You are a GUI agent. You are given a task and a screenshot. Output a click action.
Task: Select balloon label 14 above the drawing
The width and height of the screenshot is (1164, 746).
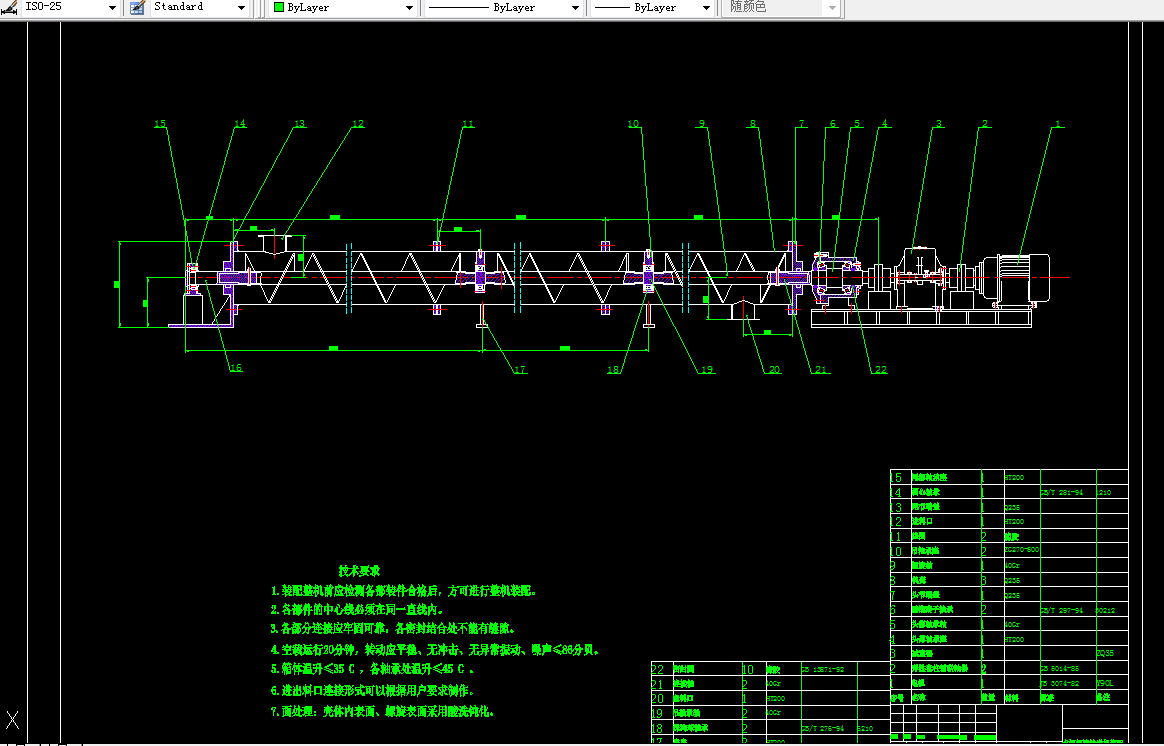point(240,124)
